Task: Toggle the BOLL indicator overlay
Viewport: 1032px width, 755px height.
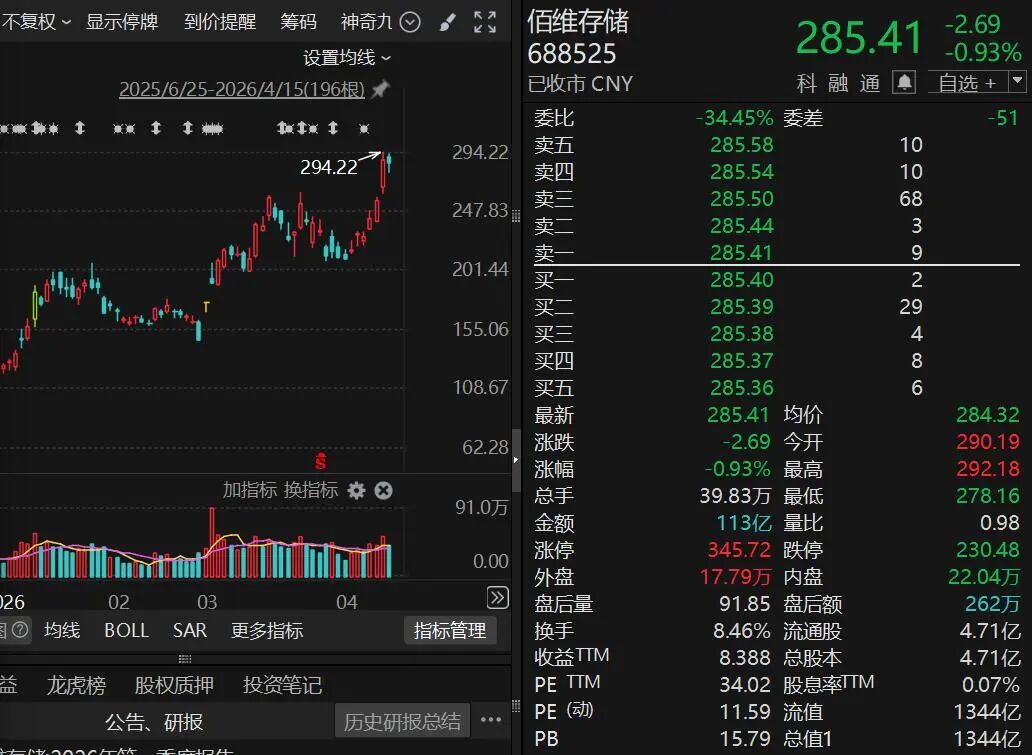Action: coord(126,630)
